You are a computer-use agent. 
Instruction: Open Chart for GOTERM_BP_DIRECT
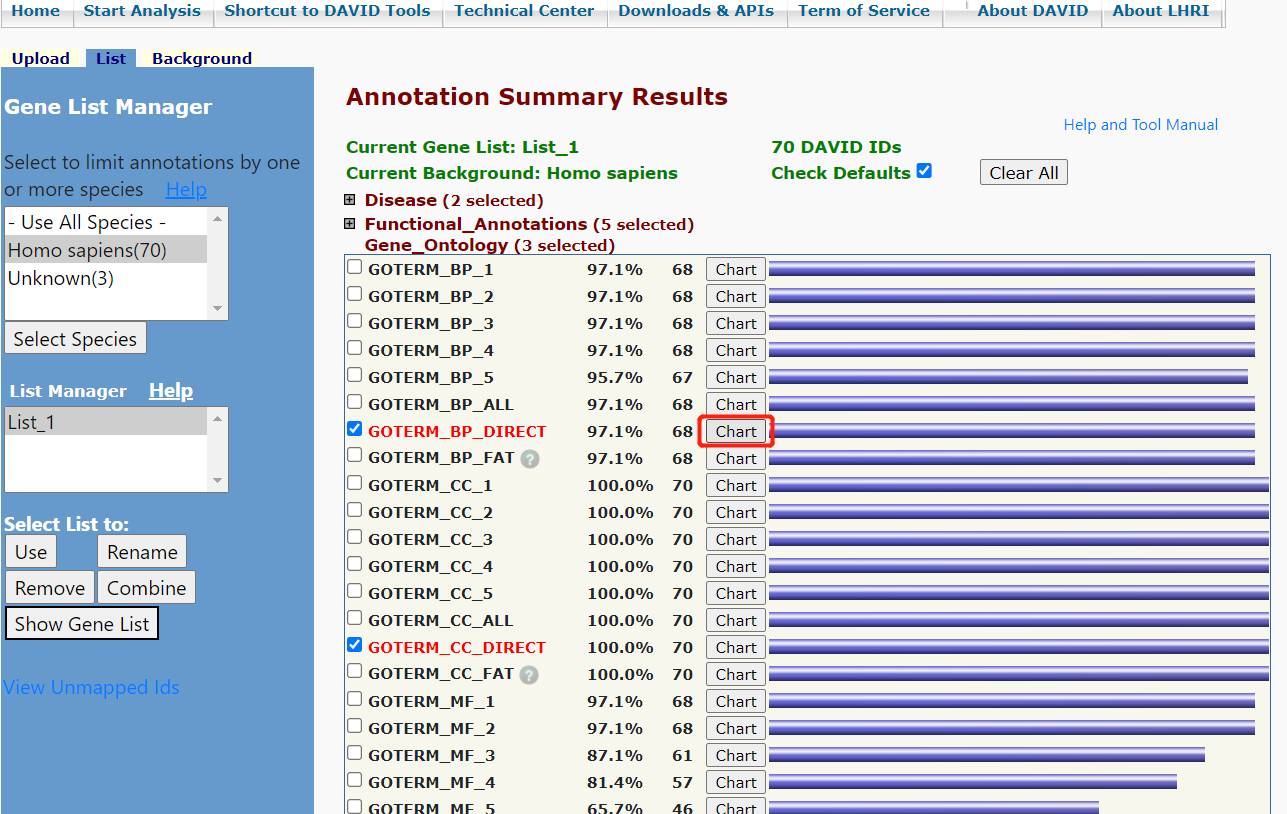coord(736,431)
